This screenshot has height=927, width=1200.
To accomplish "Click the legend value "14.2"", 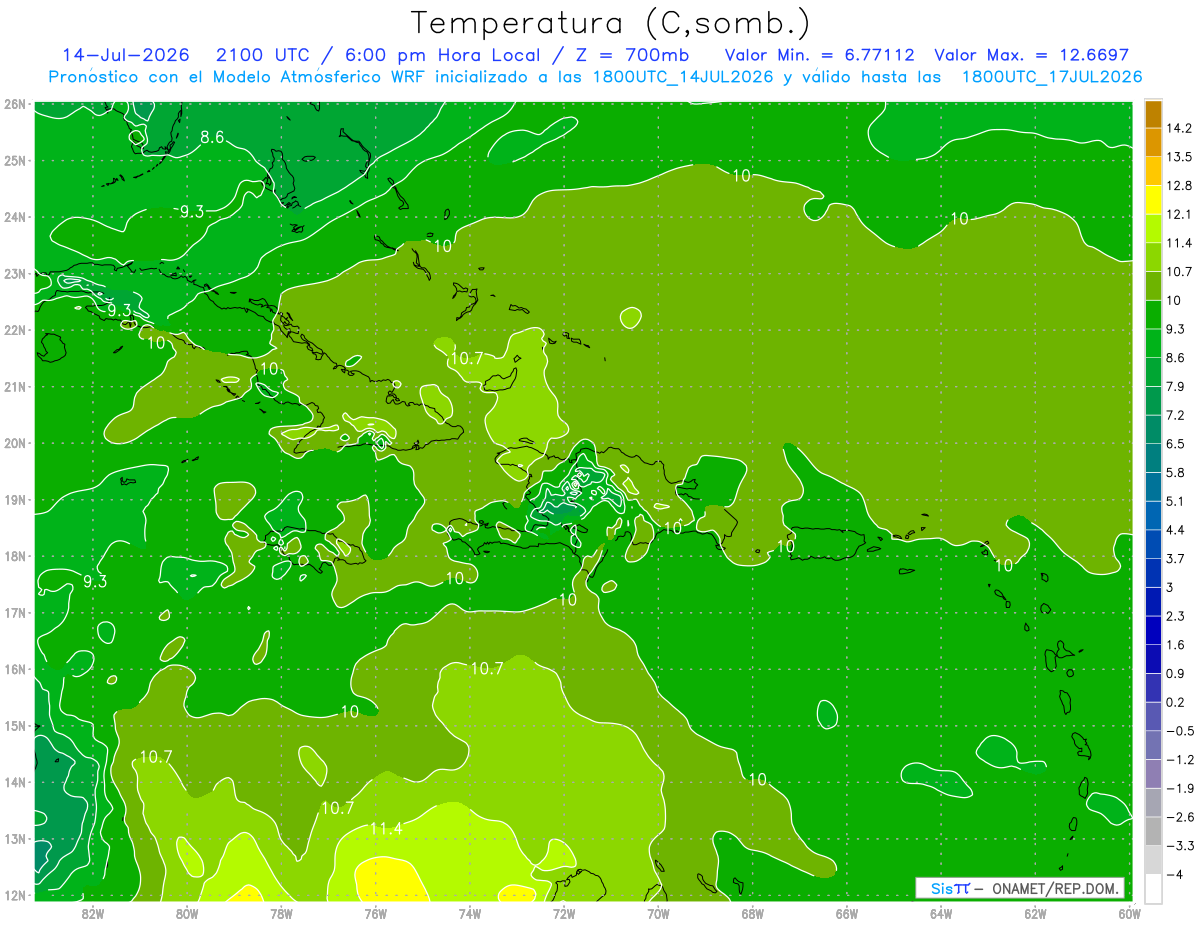I will (x=1180, y=128).
